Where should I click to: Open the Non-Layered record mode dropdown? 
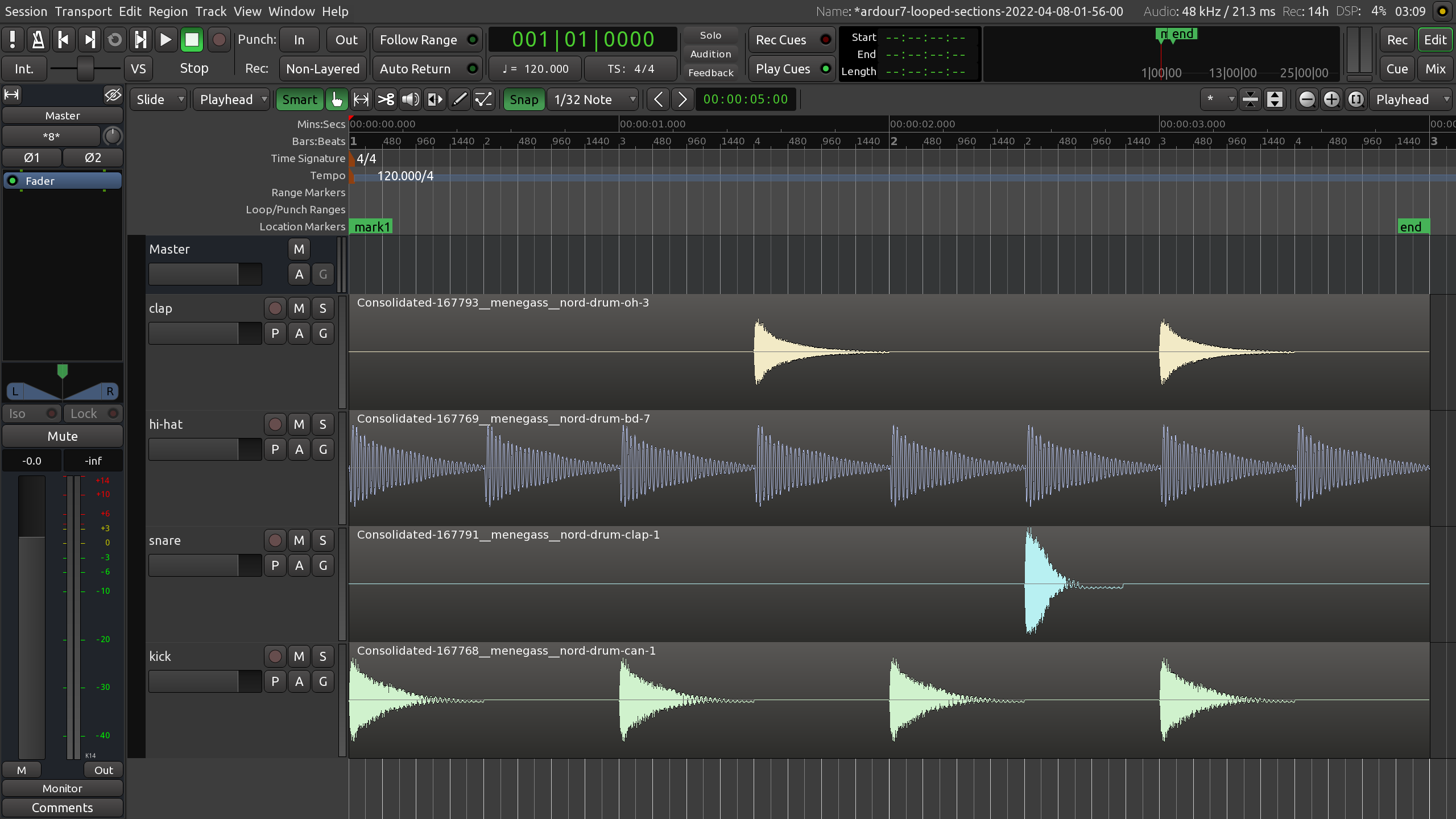click(323, 69)
